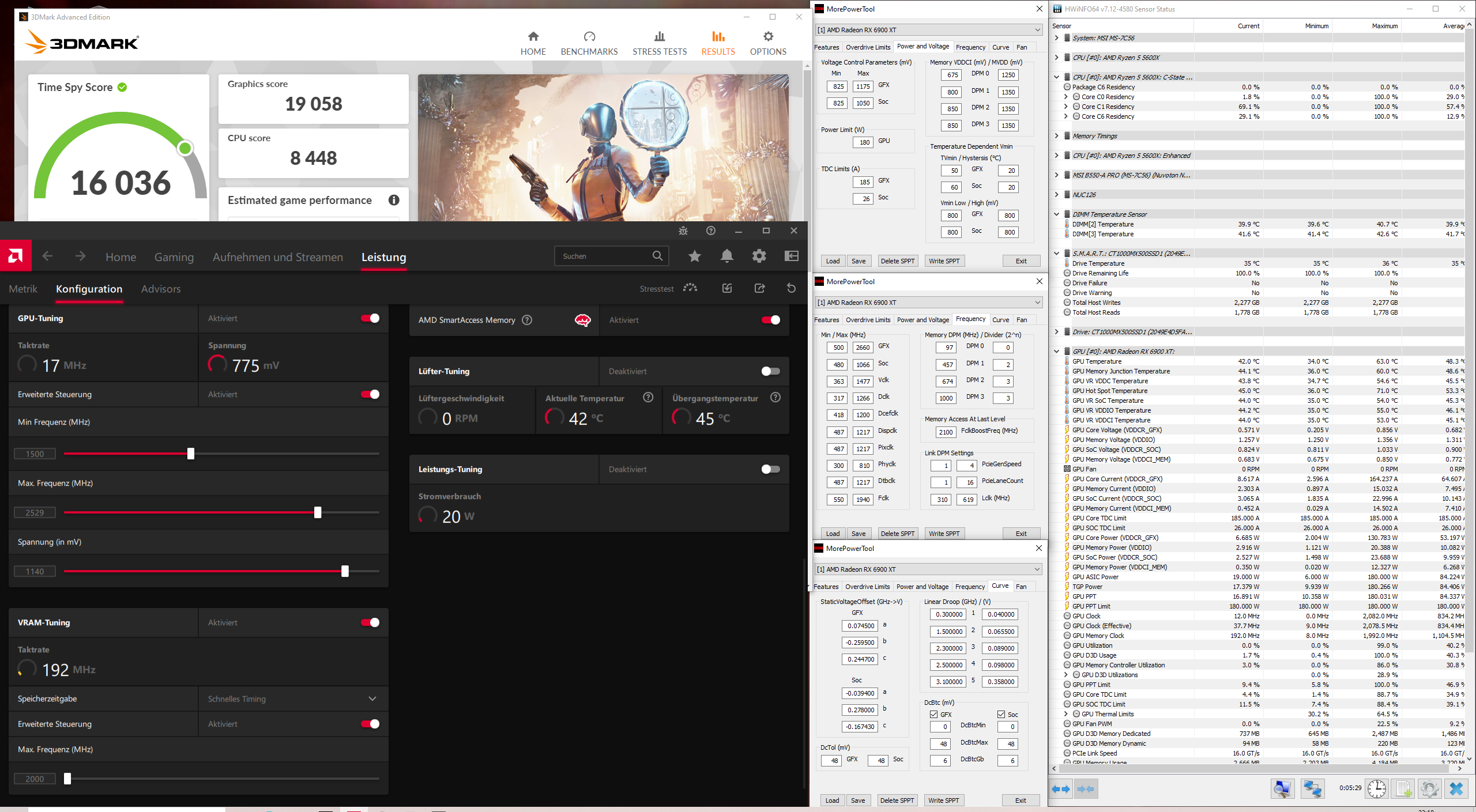
Task: Enable the Lüfter-Tuning toggle
Action: [x=770, y=371]
